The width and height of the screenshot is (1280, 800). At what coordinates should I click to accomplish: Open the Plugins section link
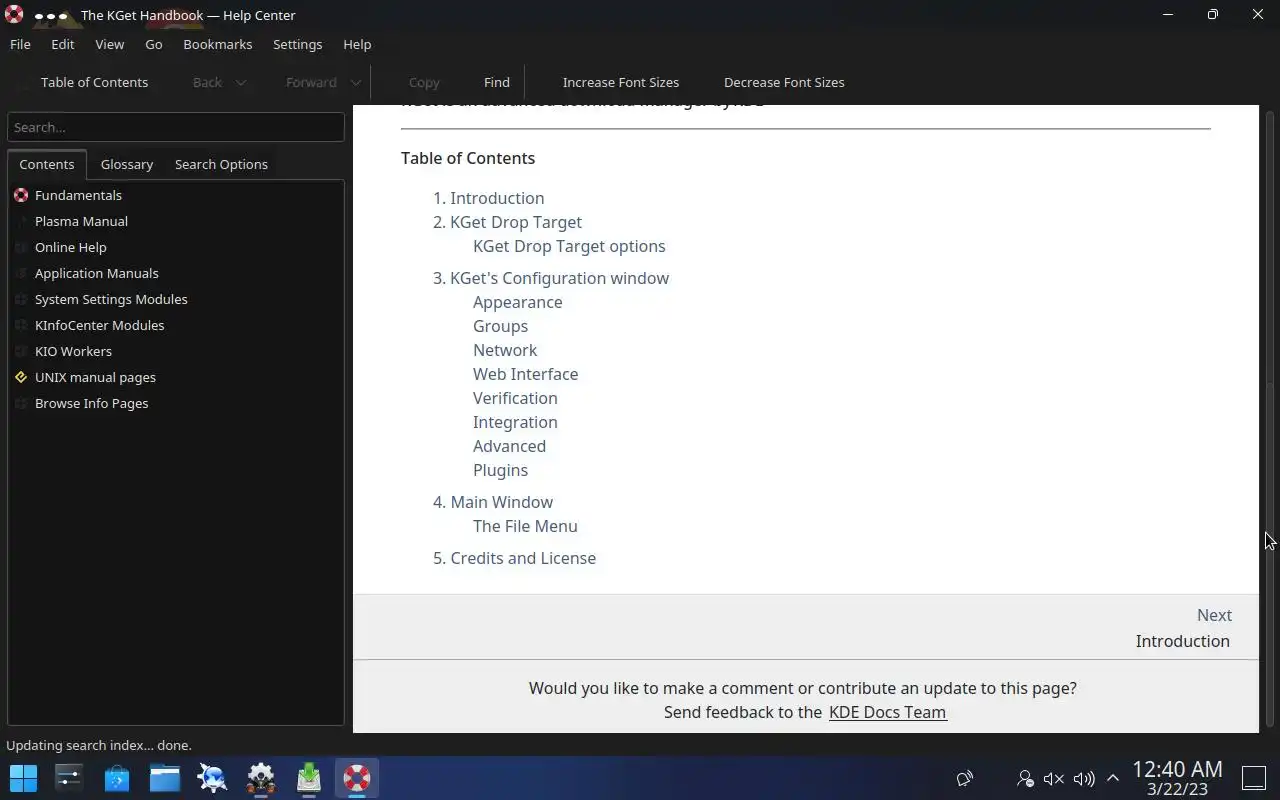(x=500, y=470)
